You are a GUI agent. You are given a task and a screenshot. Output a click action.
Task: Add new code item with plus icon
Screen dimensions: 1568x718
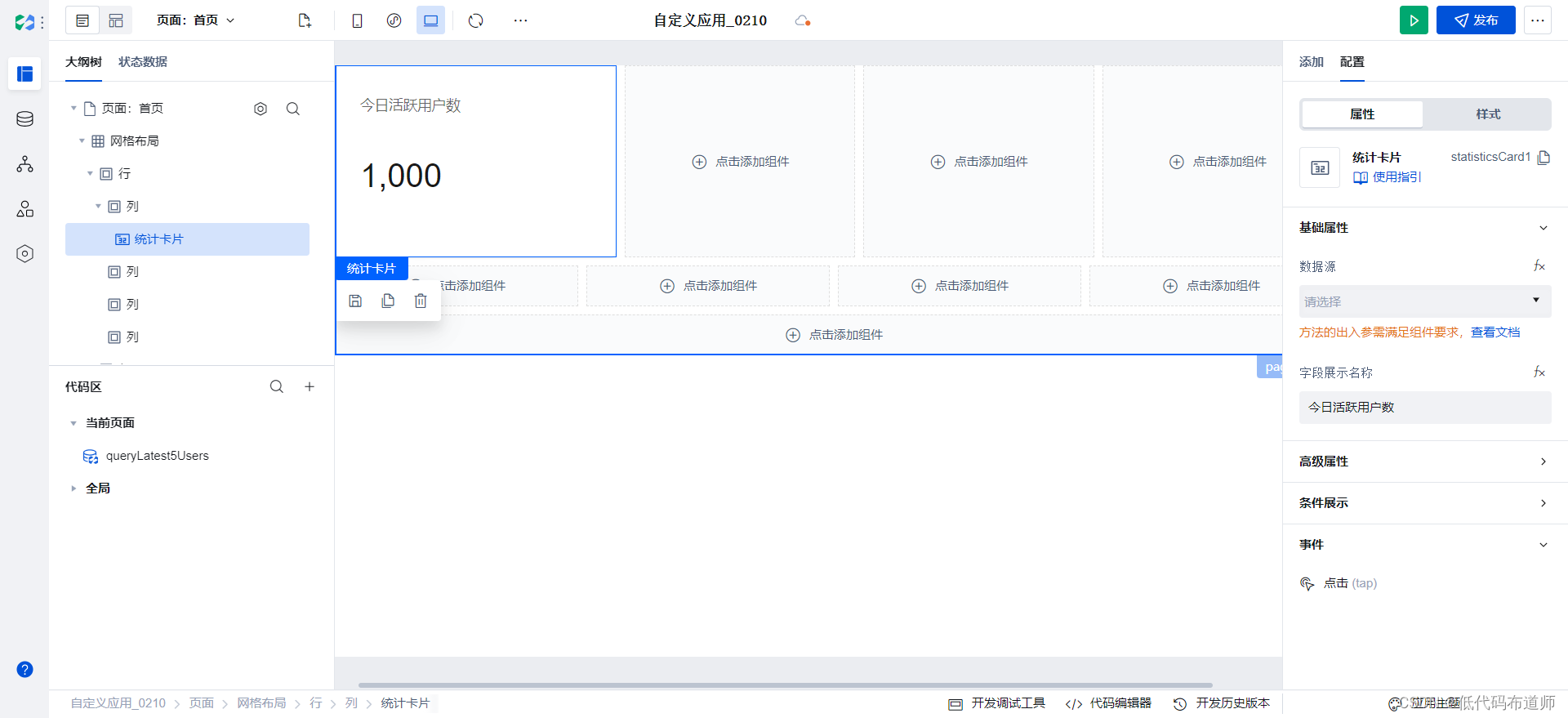310,387
